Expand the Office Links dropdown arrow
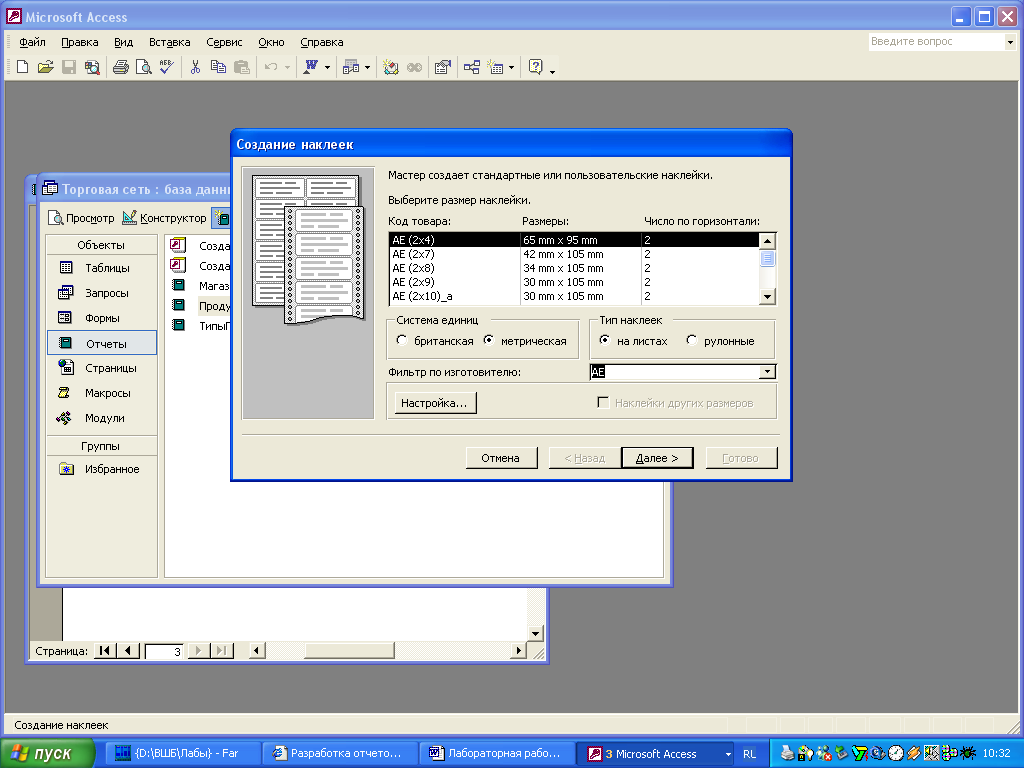The width and height of the screenshot is (1024, 768). [328, 67]
